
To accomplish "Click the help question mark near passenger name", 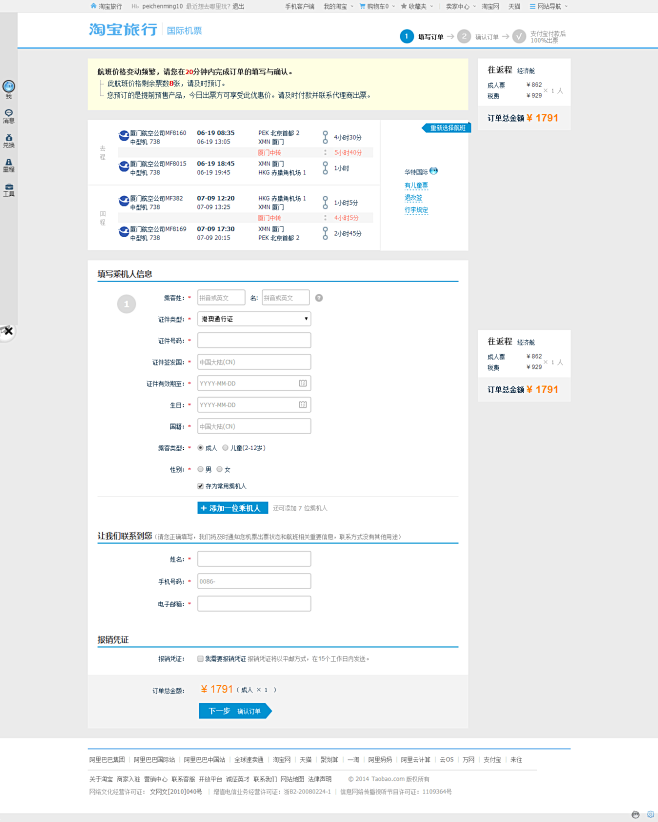I will pos(319,298).
